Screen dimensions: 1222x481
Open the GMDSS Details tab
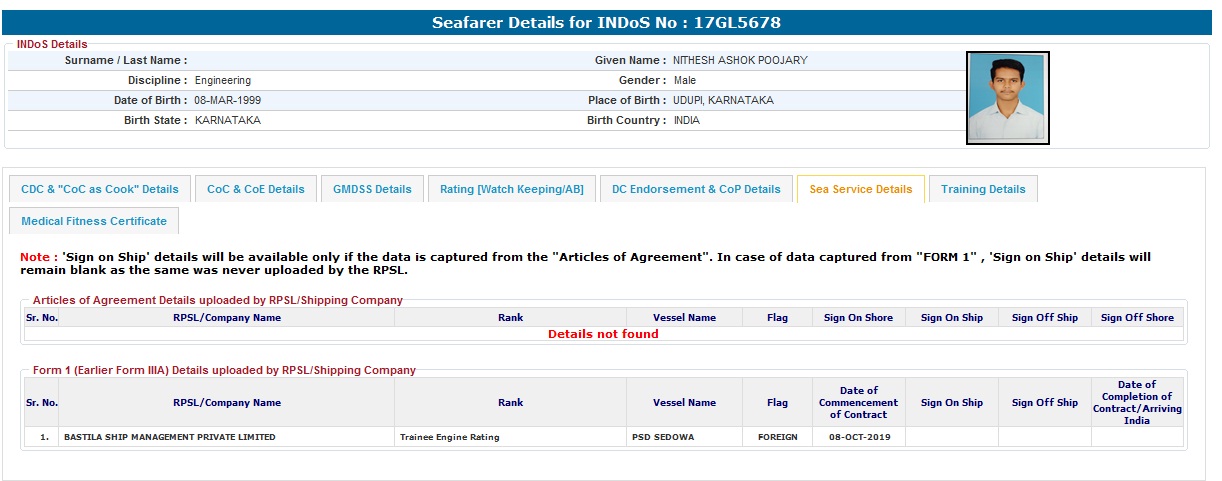click(x=372, y=189)
